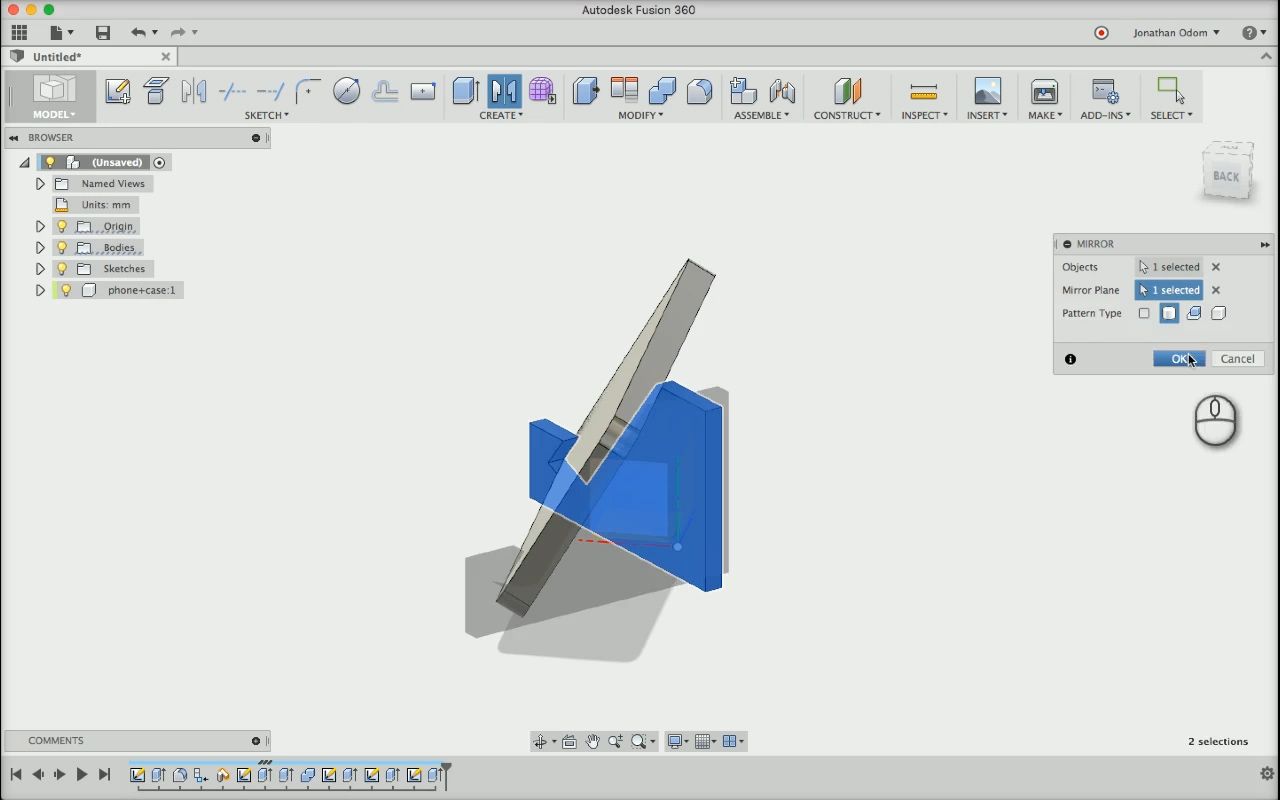
Task: Open the SKETCH menu
Action: tap(267, 115)
